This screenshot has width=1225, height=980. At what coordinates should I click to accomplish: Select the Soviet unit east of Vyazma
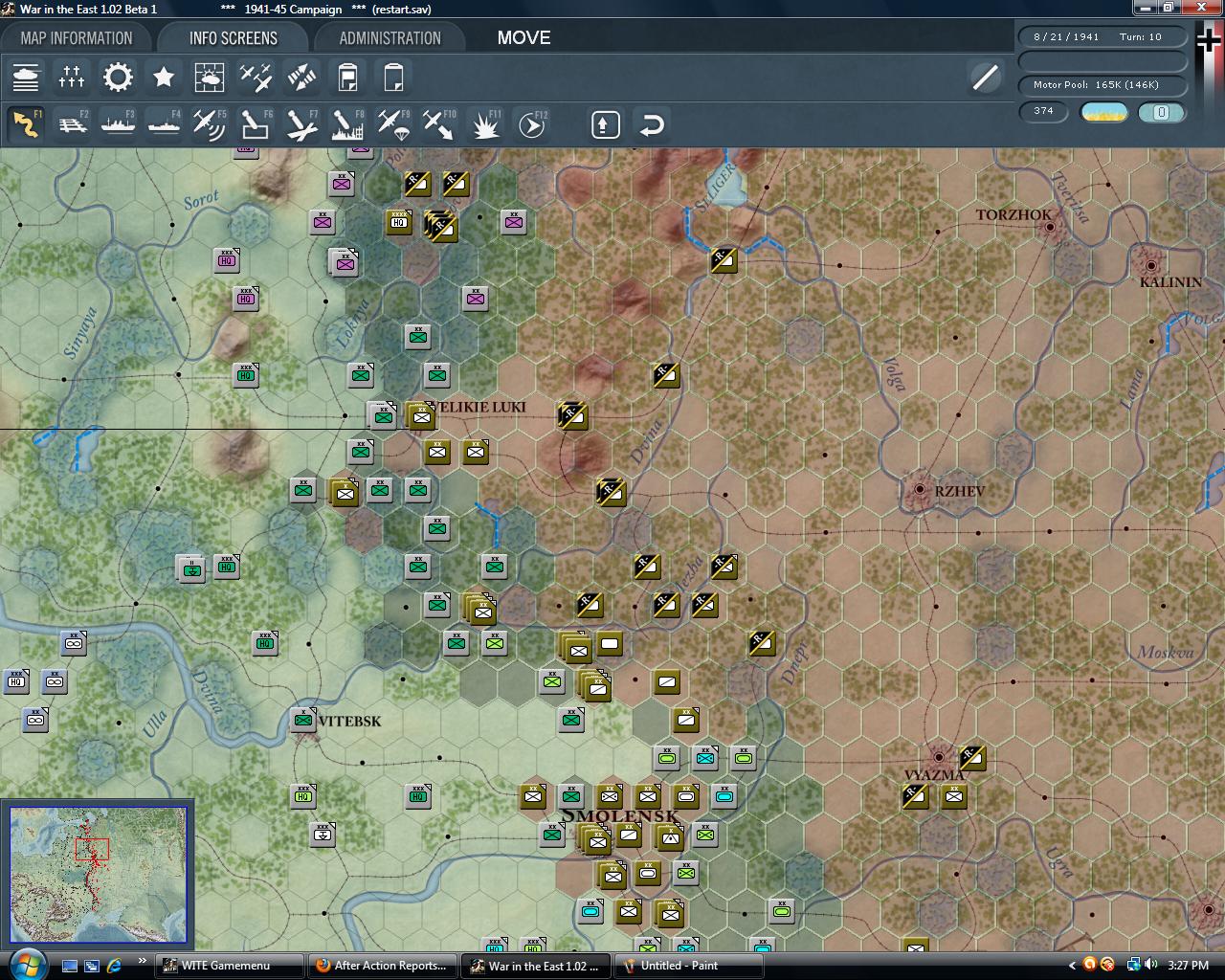tap(972, 758)
